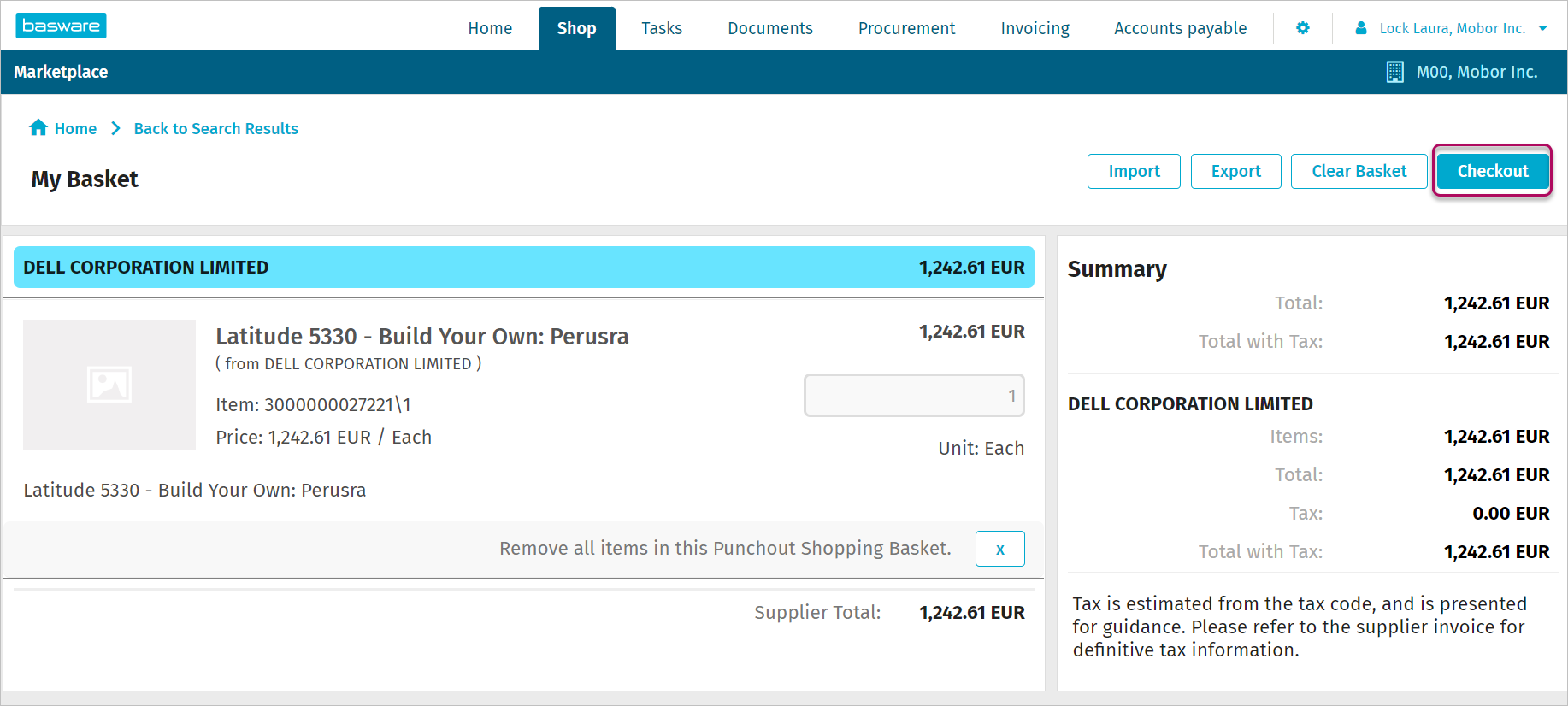Click "( from DELL CORPORATION LIMITED )" supplier text

(349, 363)
